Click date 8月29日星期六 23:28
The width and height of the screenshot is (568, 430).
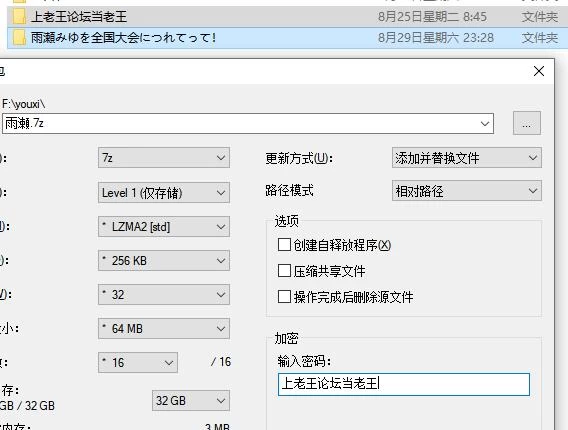[x=436, y=38]
